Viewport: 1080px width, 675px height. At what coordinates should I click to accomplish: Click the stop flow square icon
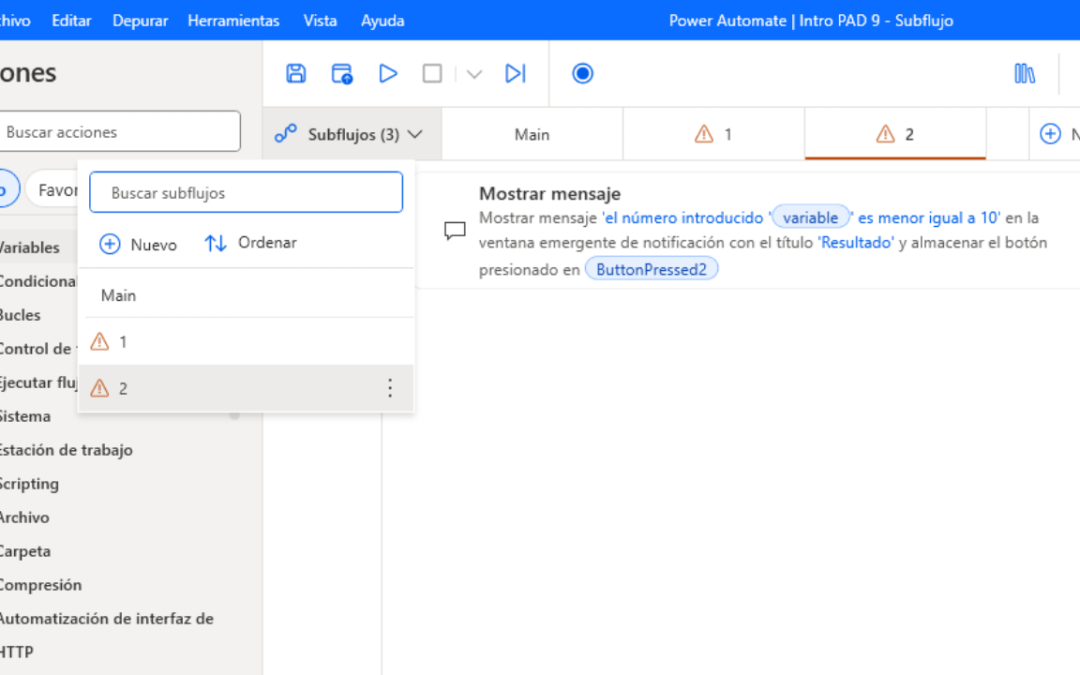point(432,73)
